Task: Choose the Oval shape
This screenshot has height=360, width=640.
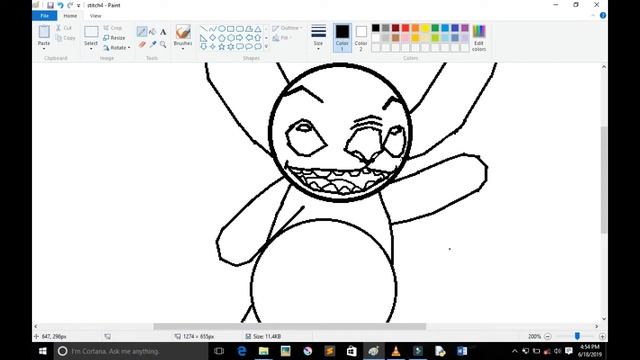Action: [222, 29]
